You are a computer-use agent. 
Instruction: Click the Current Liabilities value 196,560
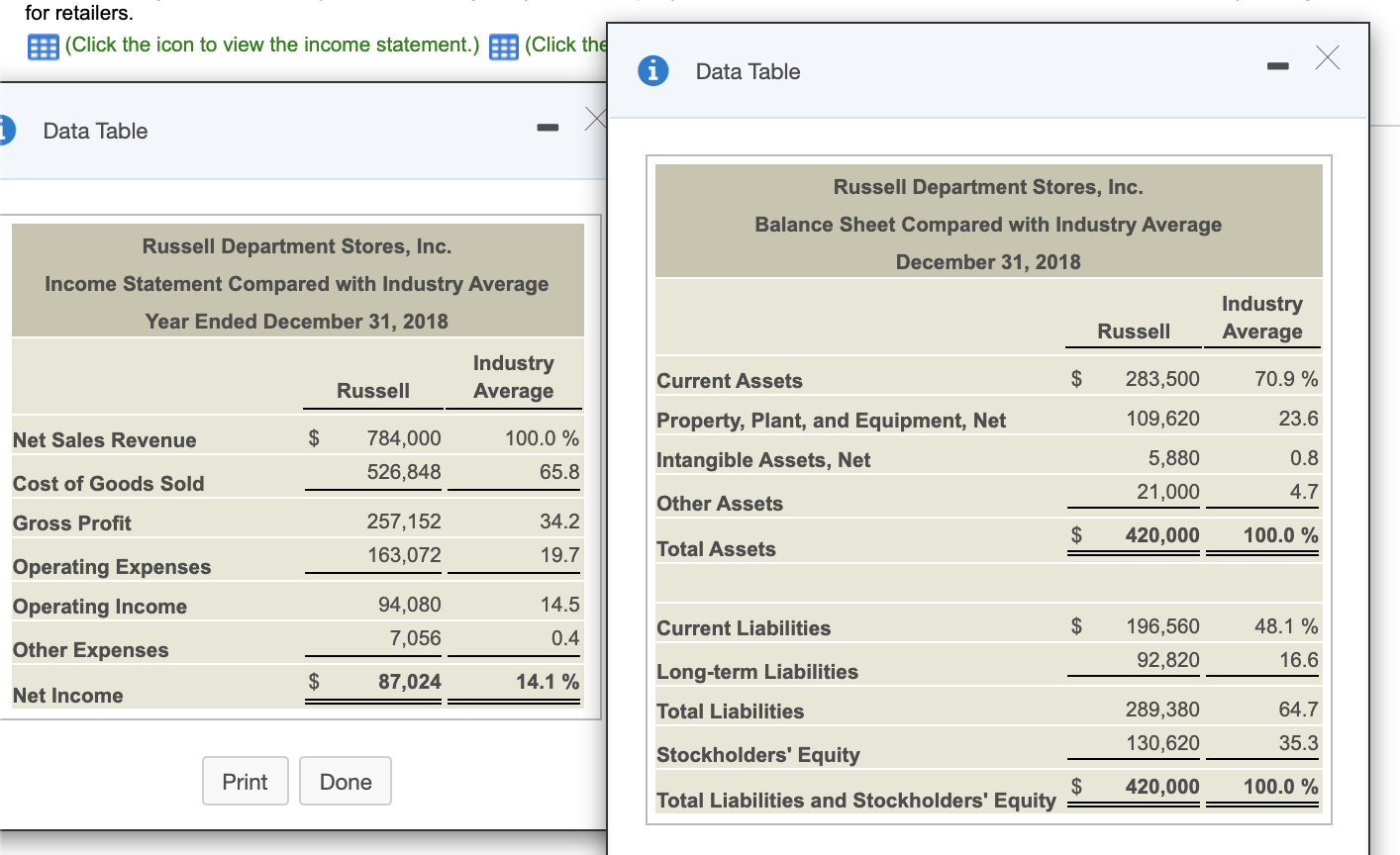[1162, 626]
